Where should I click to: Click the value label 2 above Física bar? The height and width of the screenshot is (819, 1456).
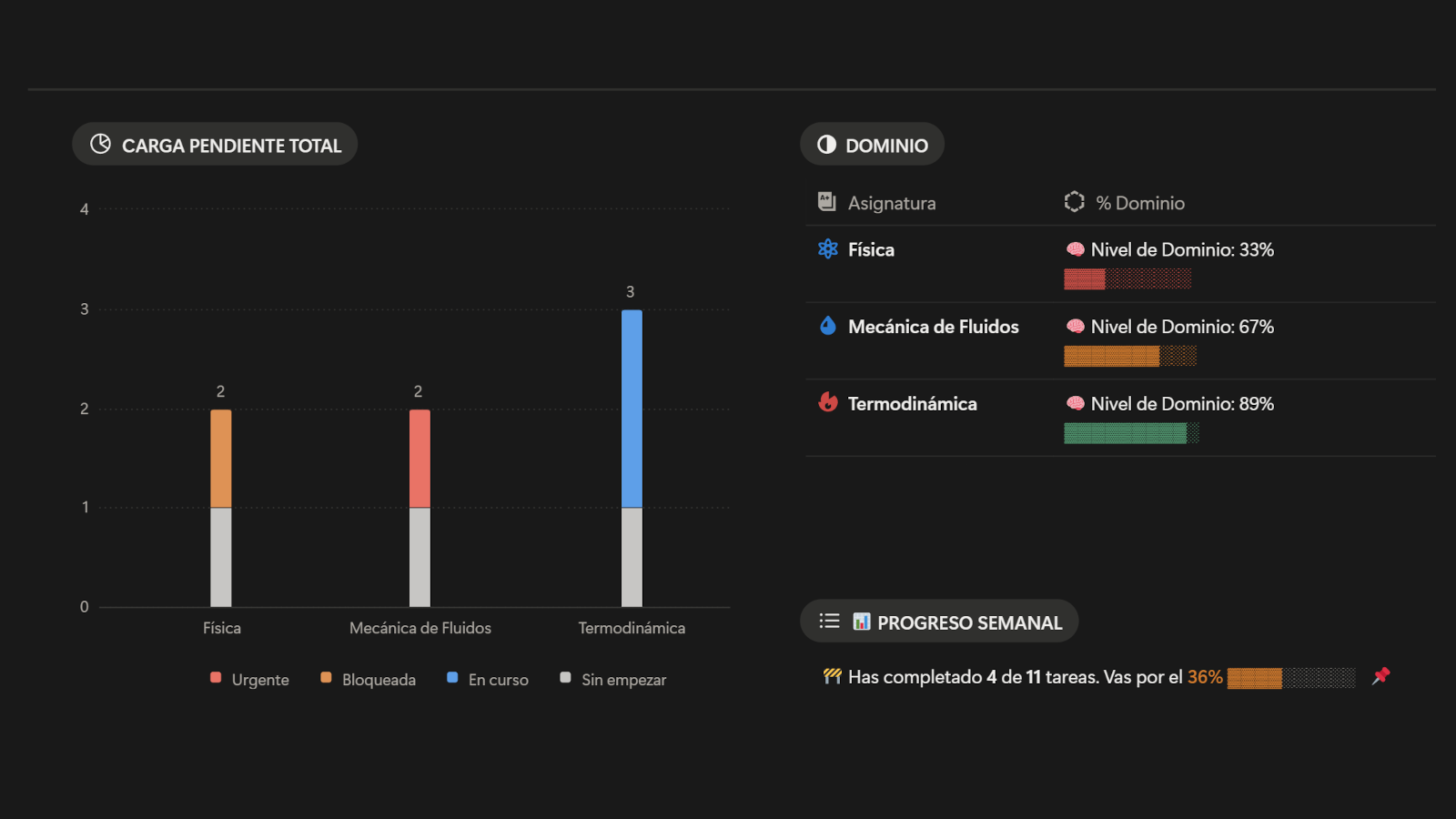(220, 391)
